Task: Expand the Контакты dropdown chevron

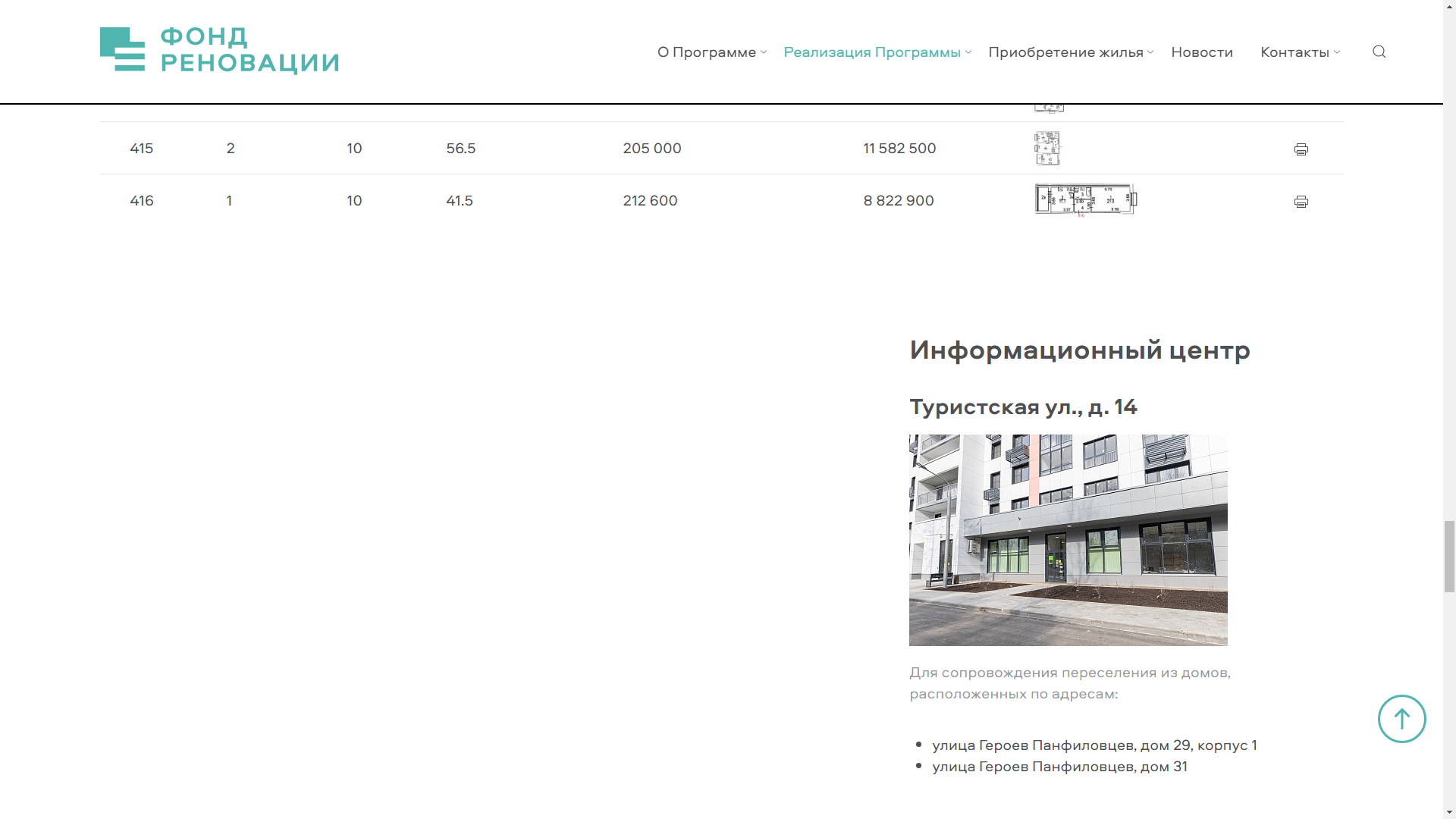Action: [1337, 52]
